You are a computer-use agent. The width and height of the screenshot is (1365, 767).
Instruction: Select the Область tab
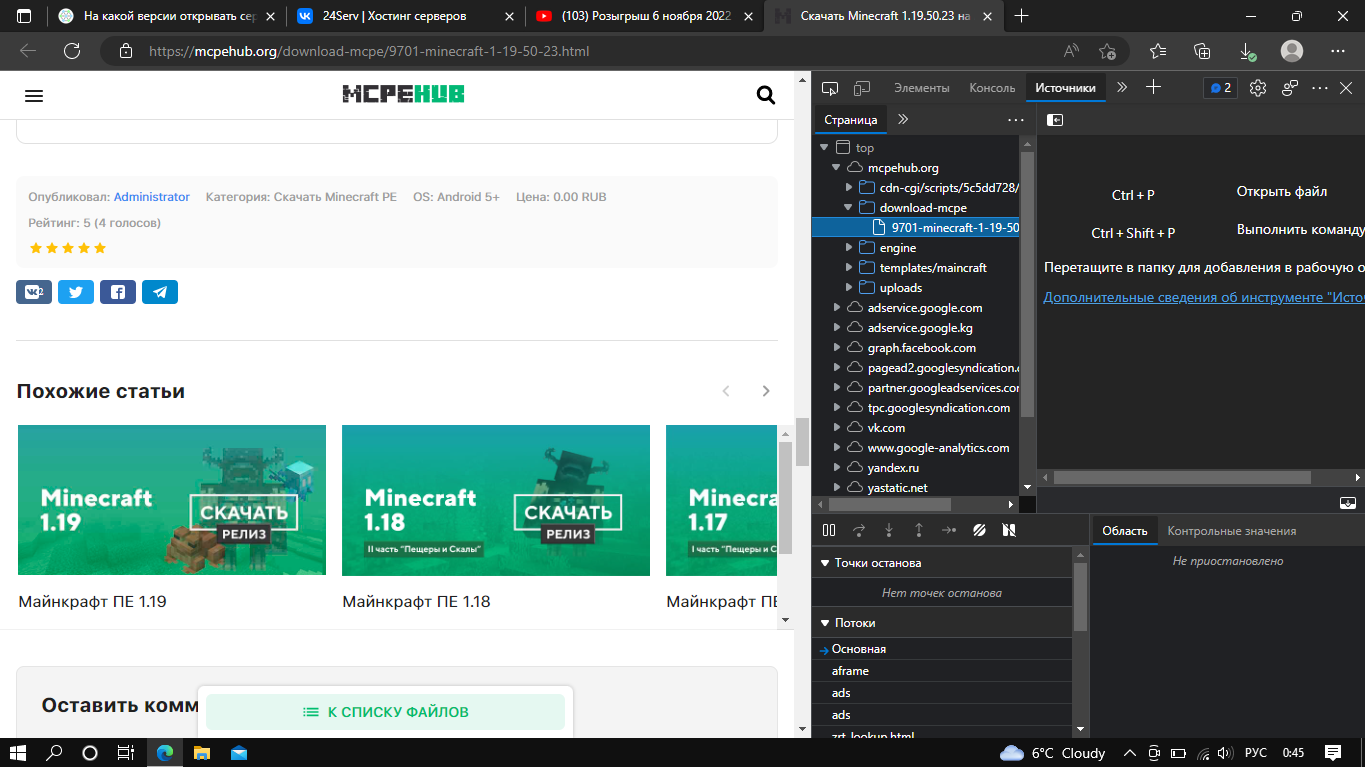coord(1125,531)
